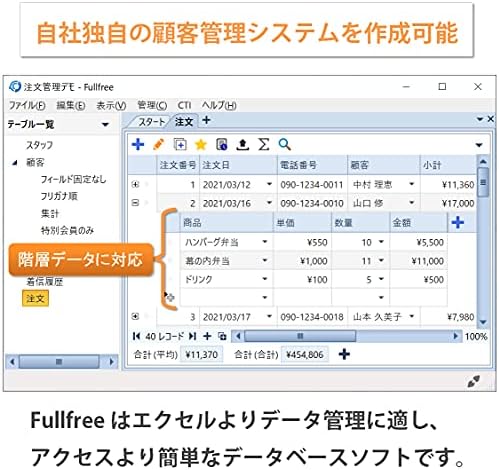The width and height of the screenshot is (499, 470).
Task: Click the sigma summation icon
Action: click(x=263, y=144)
